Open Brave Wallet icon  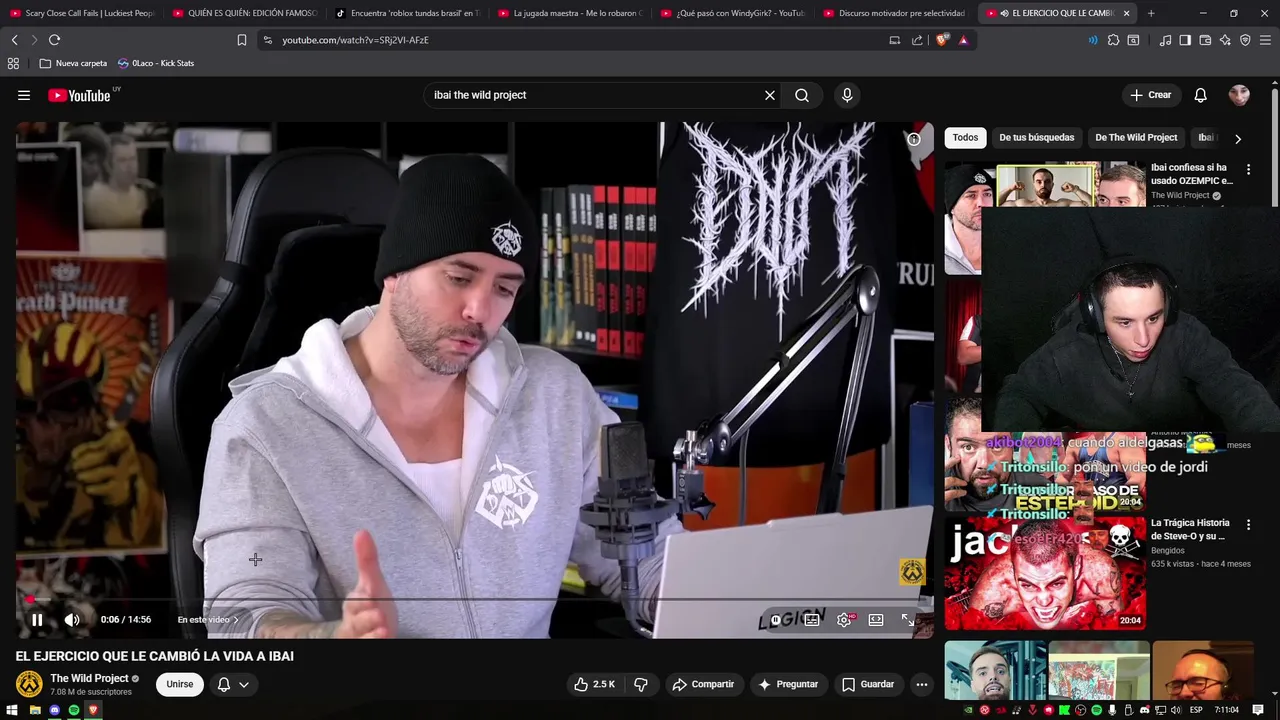[1205, 40]
